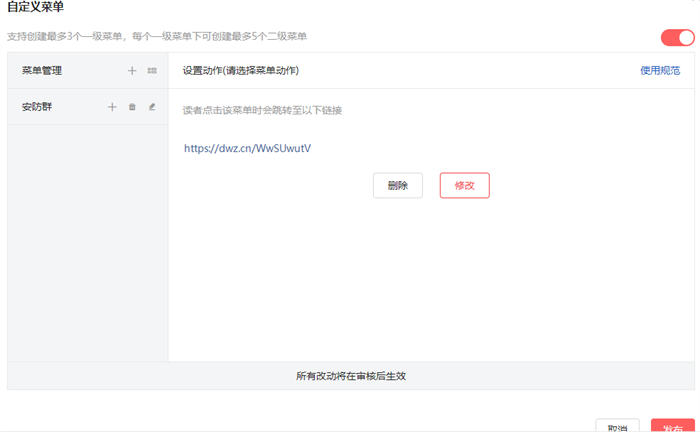Click the sort icon beside 菜单管理

point(152,71)
